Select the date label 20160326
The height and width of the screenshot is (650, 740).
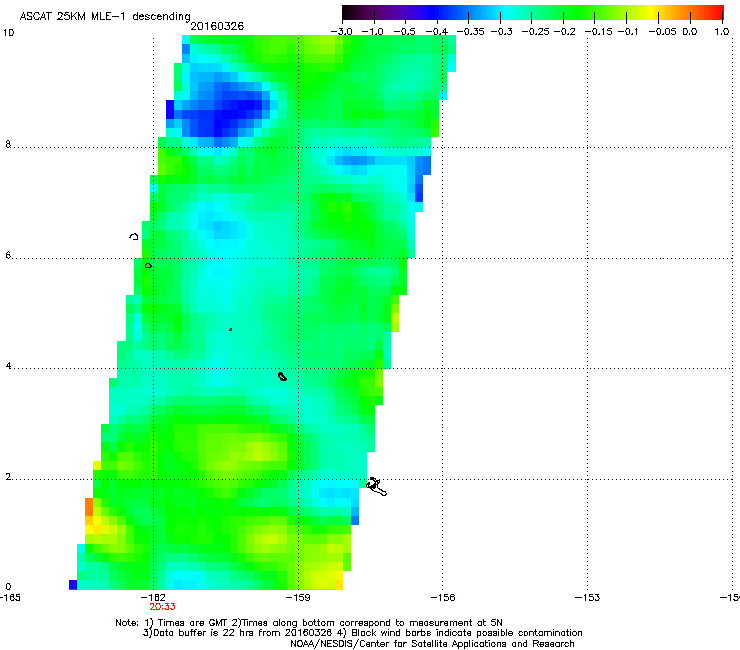[217, 26]
